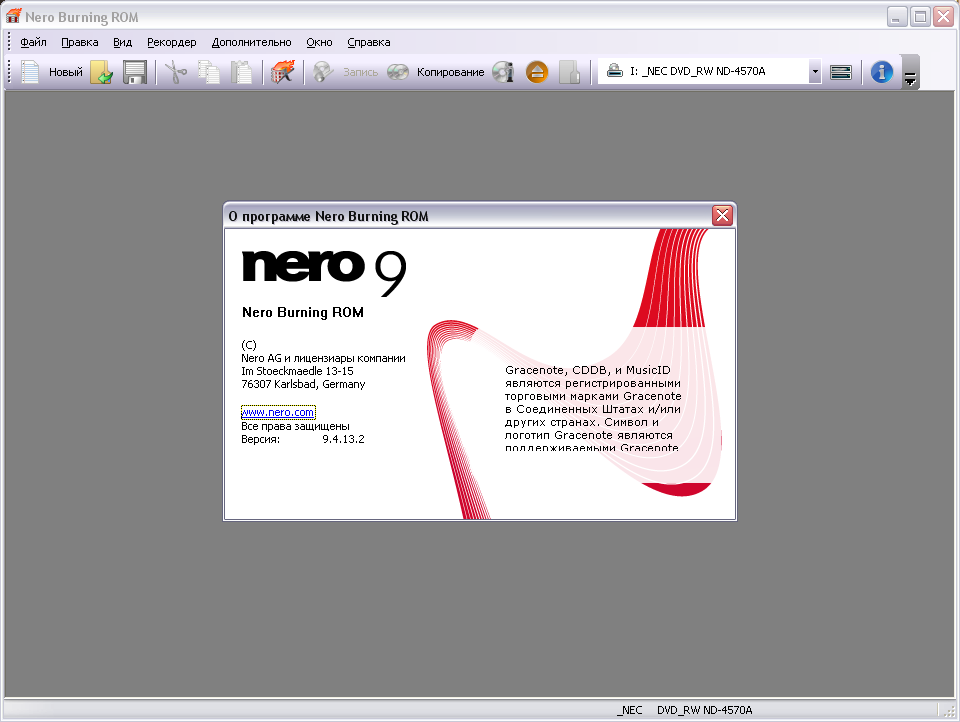The height and width of the screenshot is (722, 960).
Task: Click the blue information icon
Action: 882,72
